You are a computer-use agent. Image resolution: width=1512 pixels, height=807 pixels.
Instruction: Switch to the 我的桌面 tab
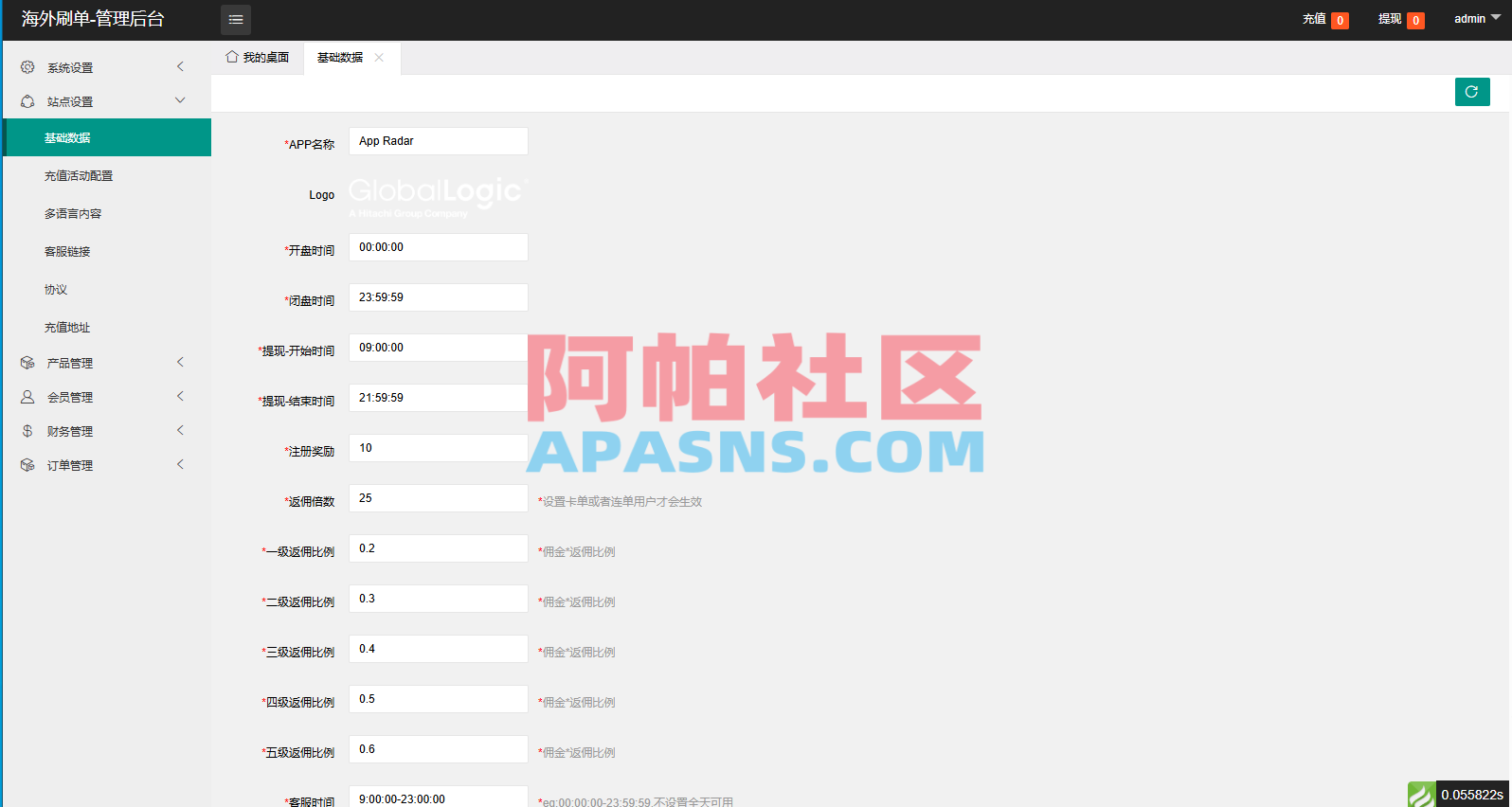click(258, 58)
